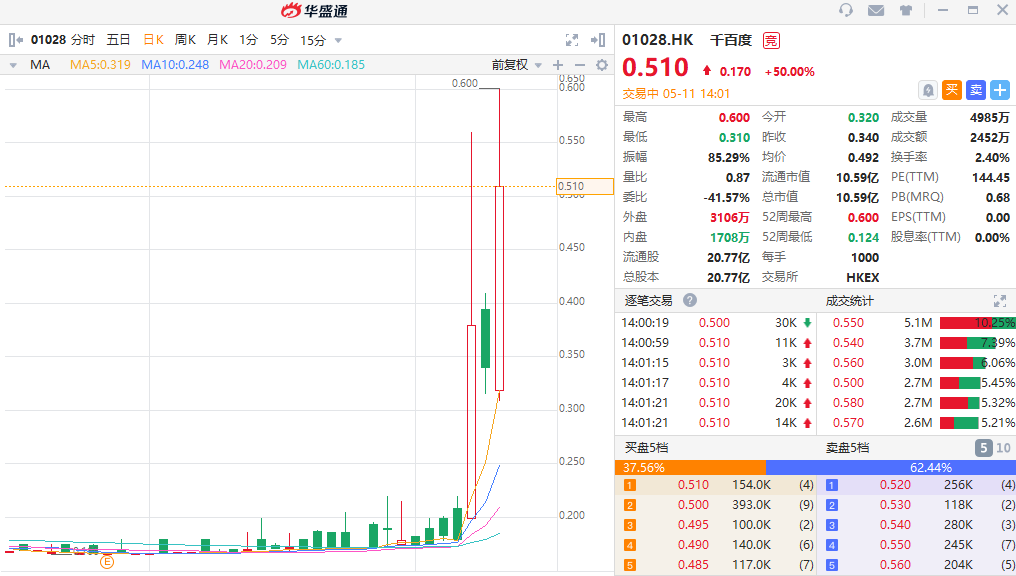
Task: Click the orange Buy (买) button
Action: click(x=952, y=90)
